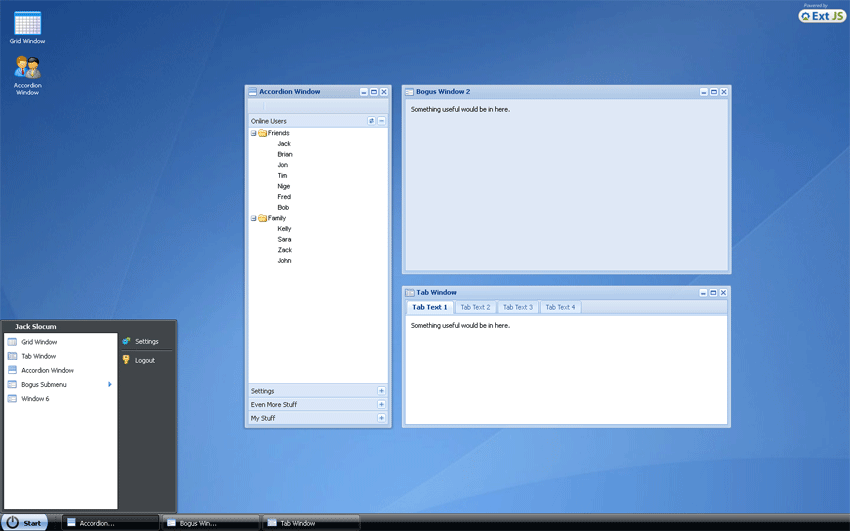Click Tab Window icon in start menu

(x=12, y=356)
